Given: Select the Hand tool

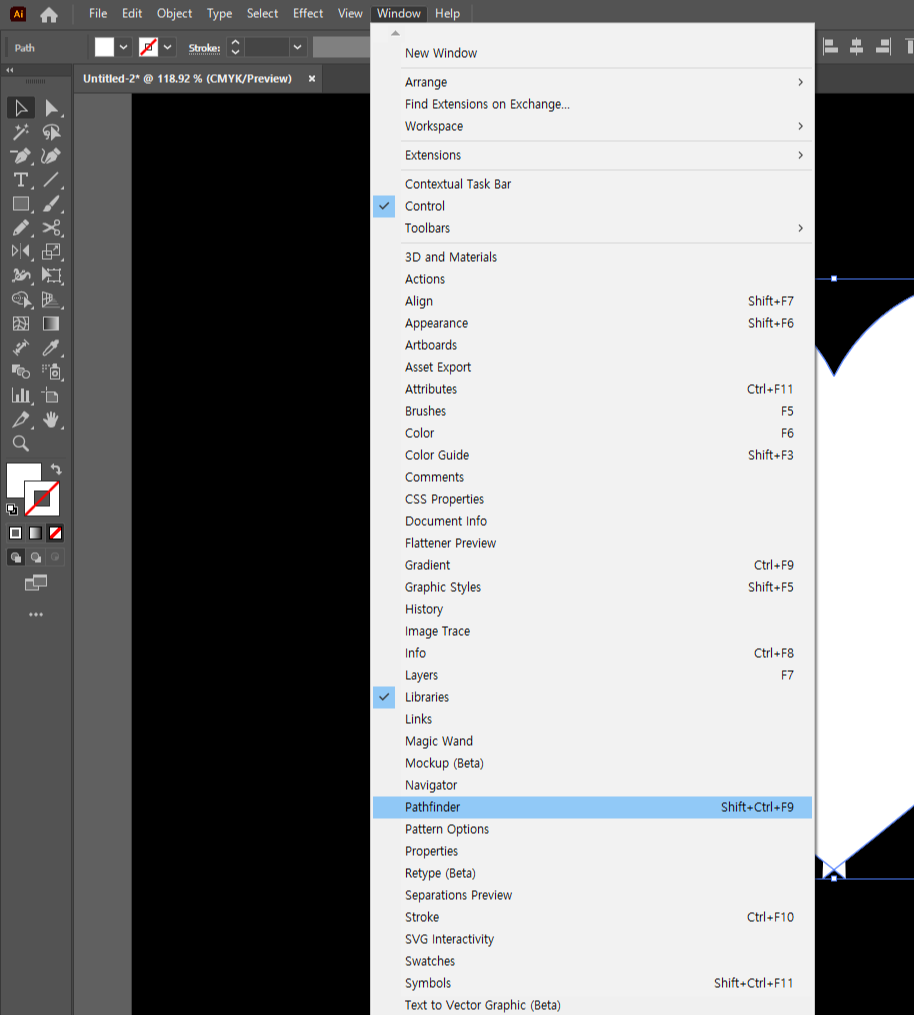Looking at the screenshot, I should pyautogui.click(x=51, y=419).
